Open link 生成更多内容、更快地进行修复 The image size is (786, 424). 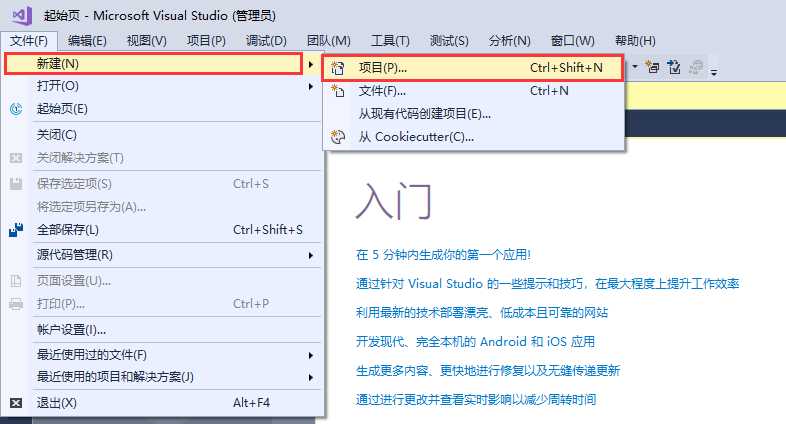pyautogui.click(x=488, y=371)
